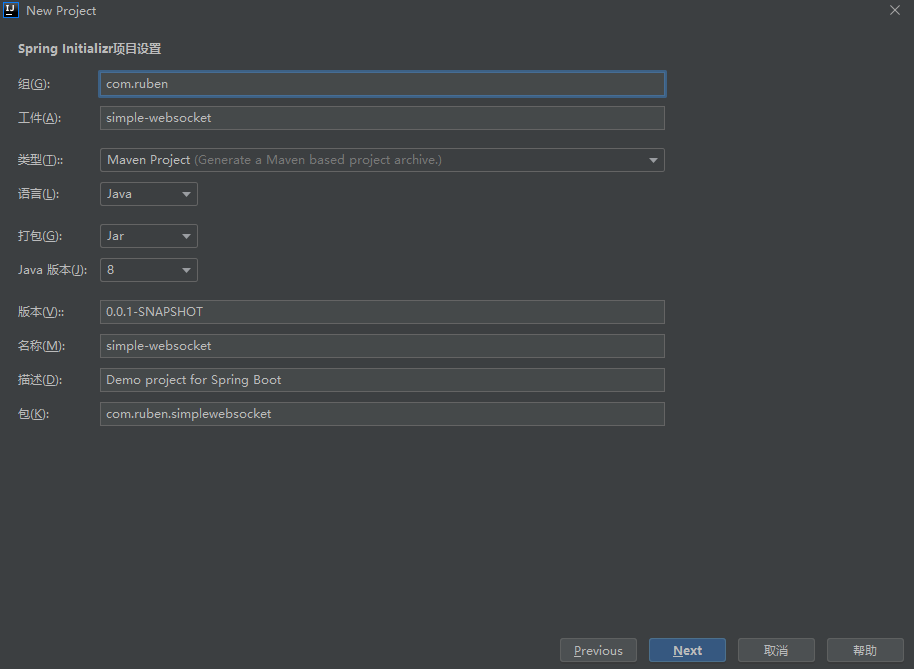Click the Spring Initializr项目设置 heading

(x=89, y=48)
